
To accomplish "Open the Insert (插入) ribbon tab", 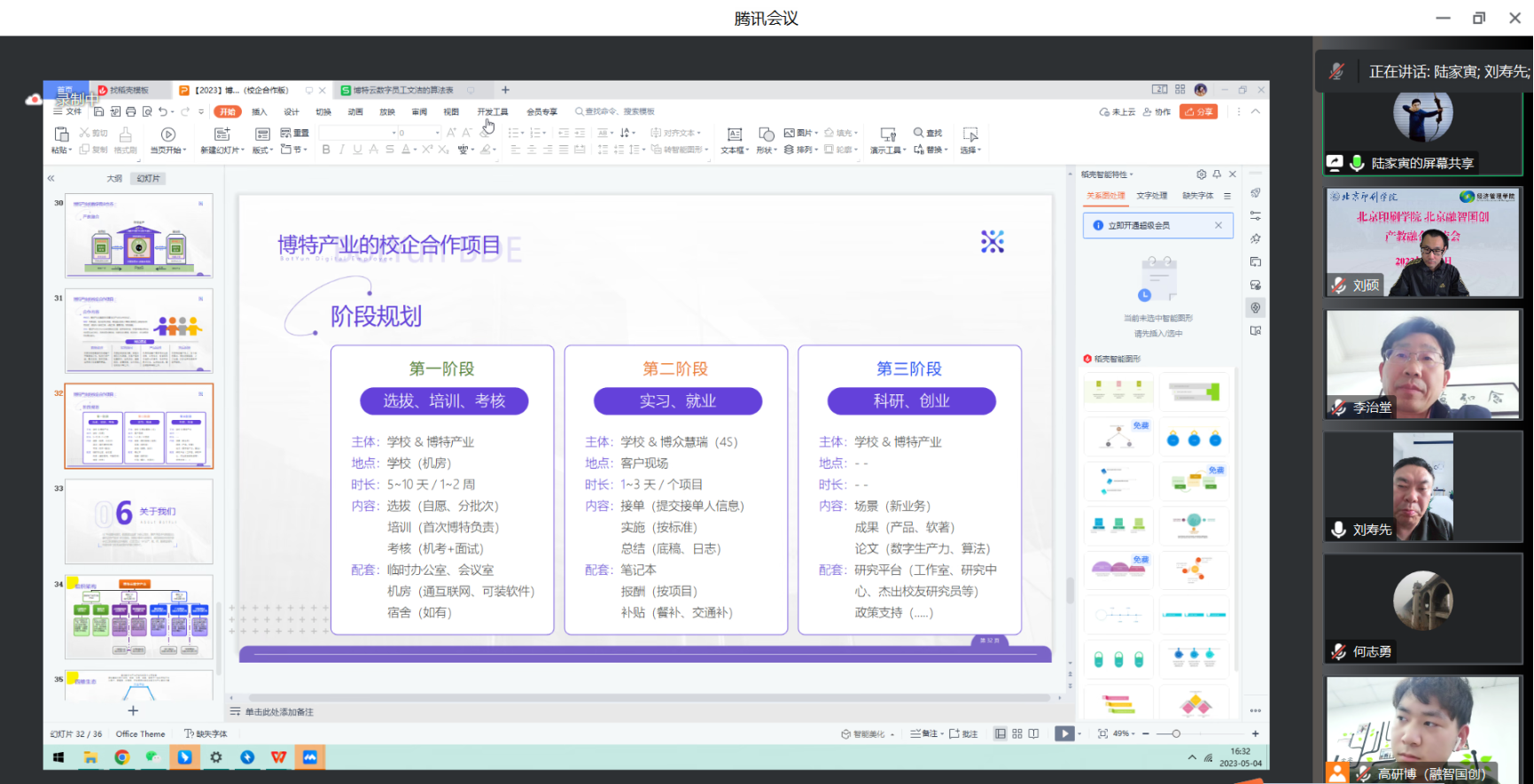I will (260, 112).
